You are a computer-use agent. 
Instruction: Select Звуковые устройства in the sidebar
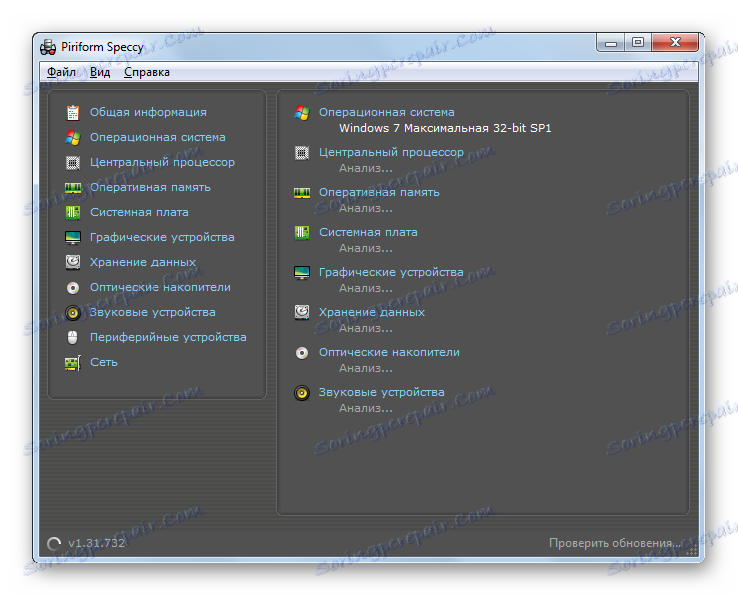(152, 312)
